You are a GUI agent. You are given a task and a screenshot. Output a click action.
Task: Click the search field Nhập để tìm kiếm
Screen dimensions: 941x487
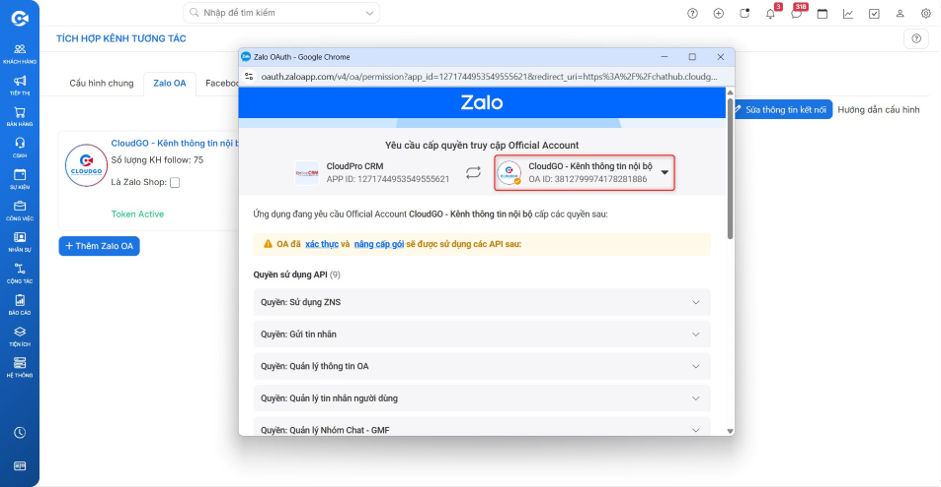click(x=281, y=13)
